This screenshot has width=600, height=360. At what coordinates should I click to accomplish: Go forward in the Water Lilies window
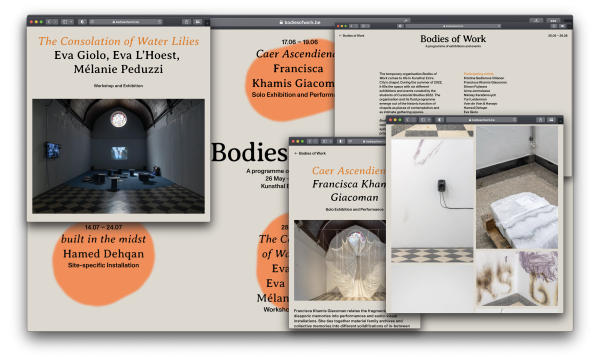click(x=55, y=22)
